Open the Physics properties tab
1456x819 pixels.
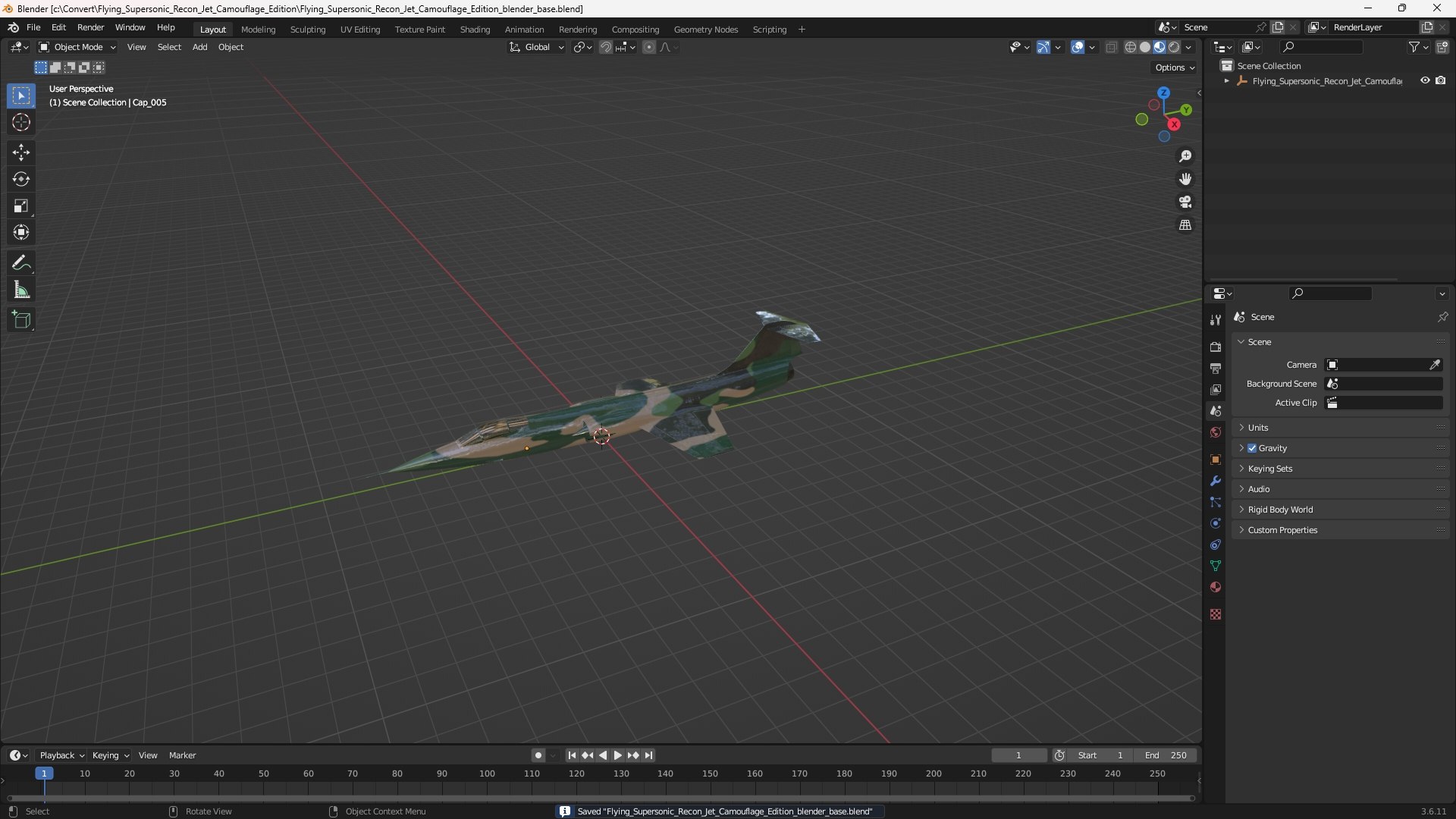[1216, 523]
